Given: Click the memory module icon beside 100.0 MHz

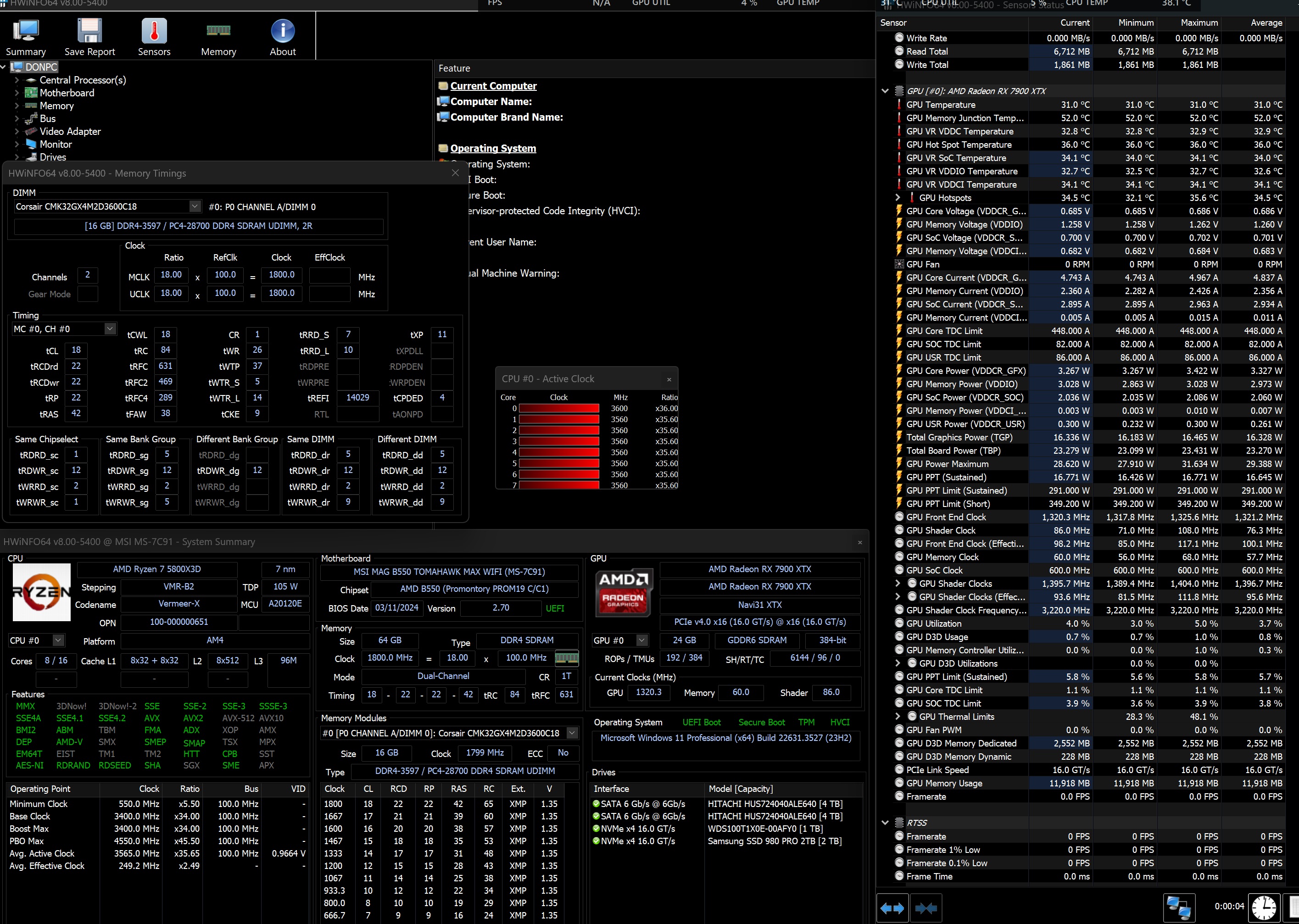Looking at the screenshot, I should (567, 658).
